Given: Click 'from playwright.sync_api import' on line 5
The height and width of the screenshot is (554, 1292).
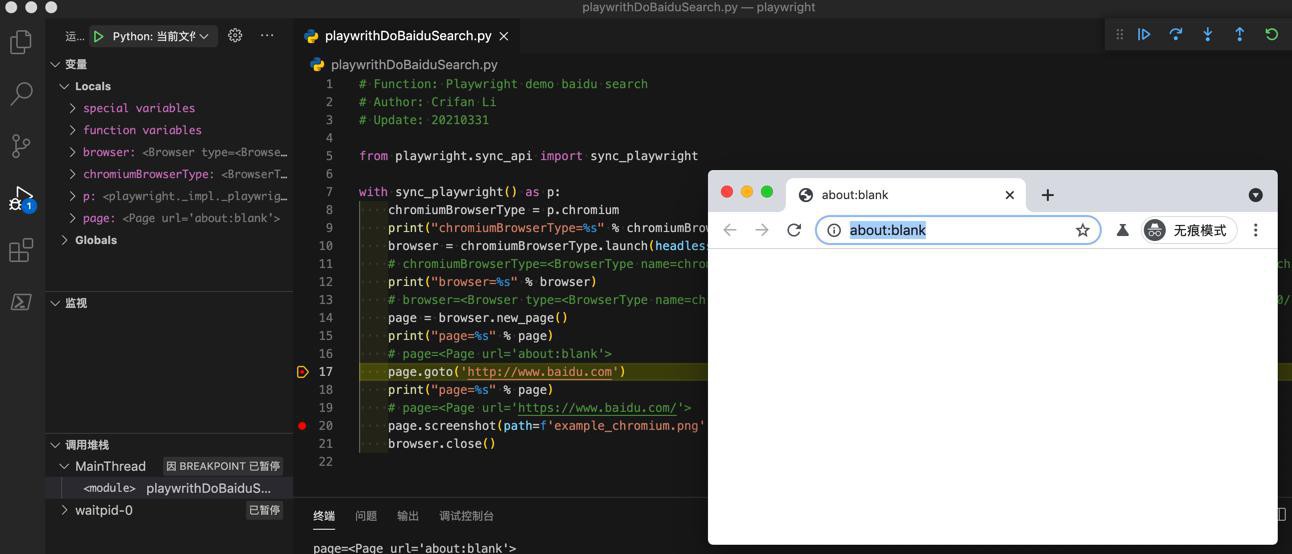Looking at the screenshot, I should [471, 156].
